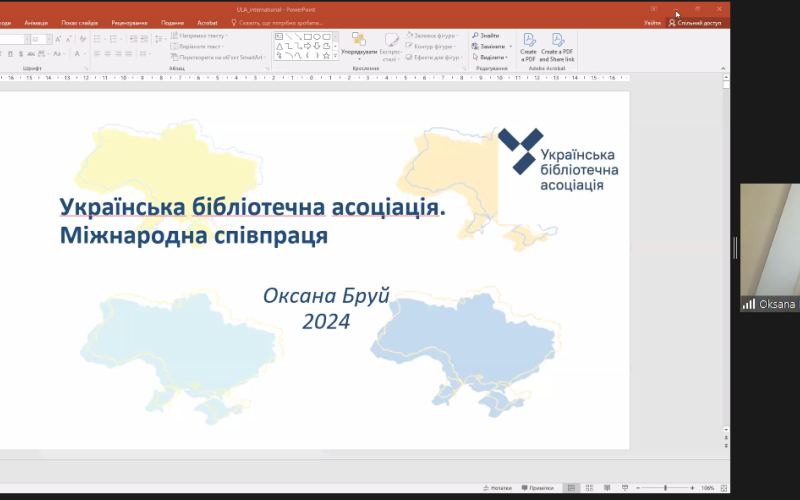
Task: Switch to the Показ слайдів tab
Action: [x=80, y=23]
